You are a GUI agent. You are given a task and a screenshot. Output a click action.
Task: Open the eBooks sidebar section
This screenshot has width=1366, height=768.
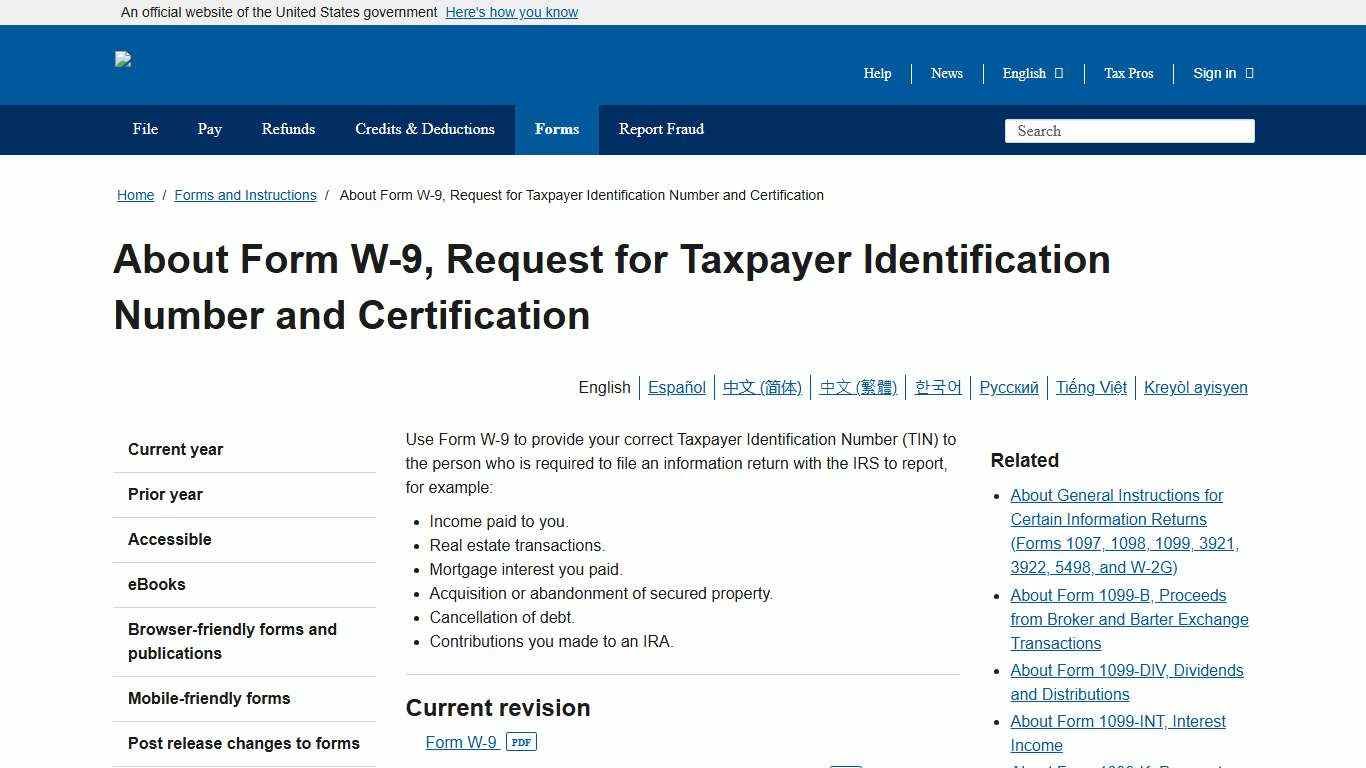[x=156, y=584]
